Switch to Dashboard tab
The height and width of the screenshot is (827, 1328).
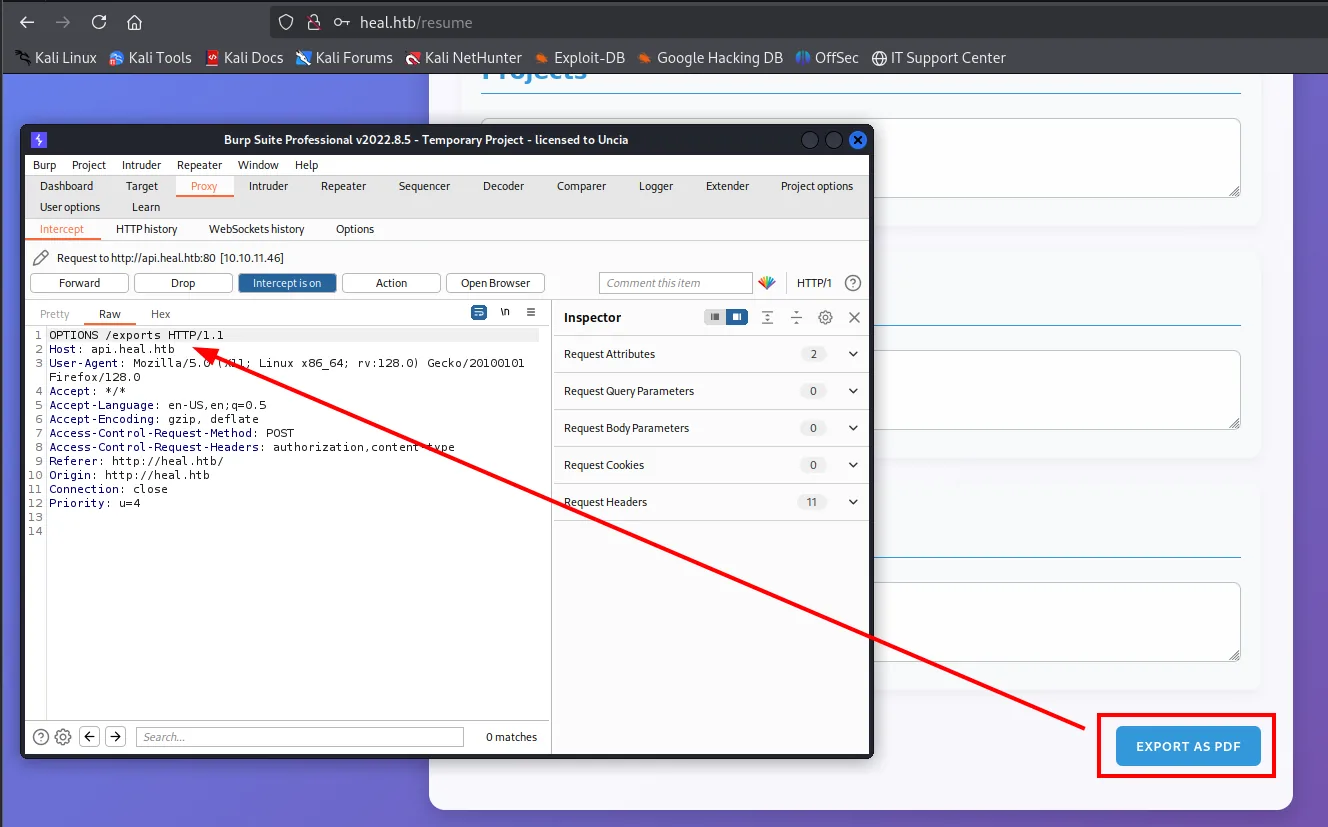click(x=67, y=186)
